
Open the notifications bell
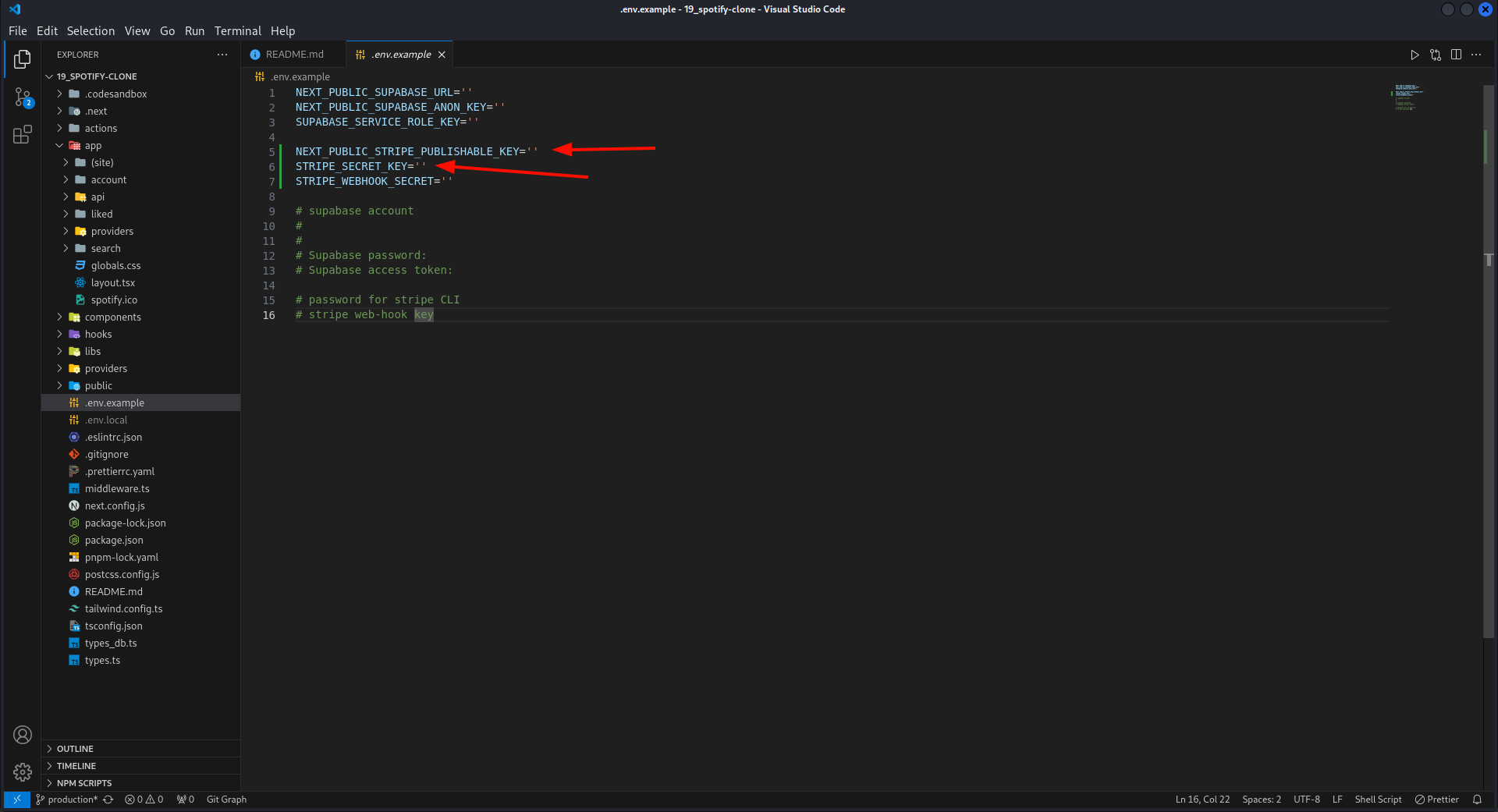pos(1477,800)
